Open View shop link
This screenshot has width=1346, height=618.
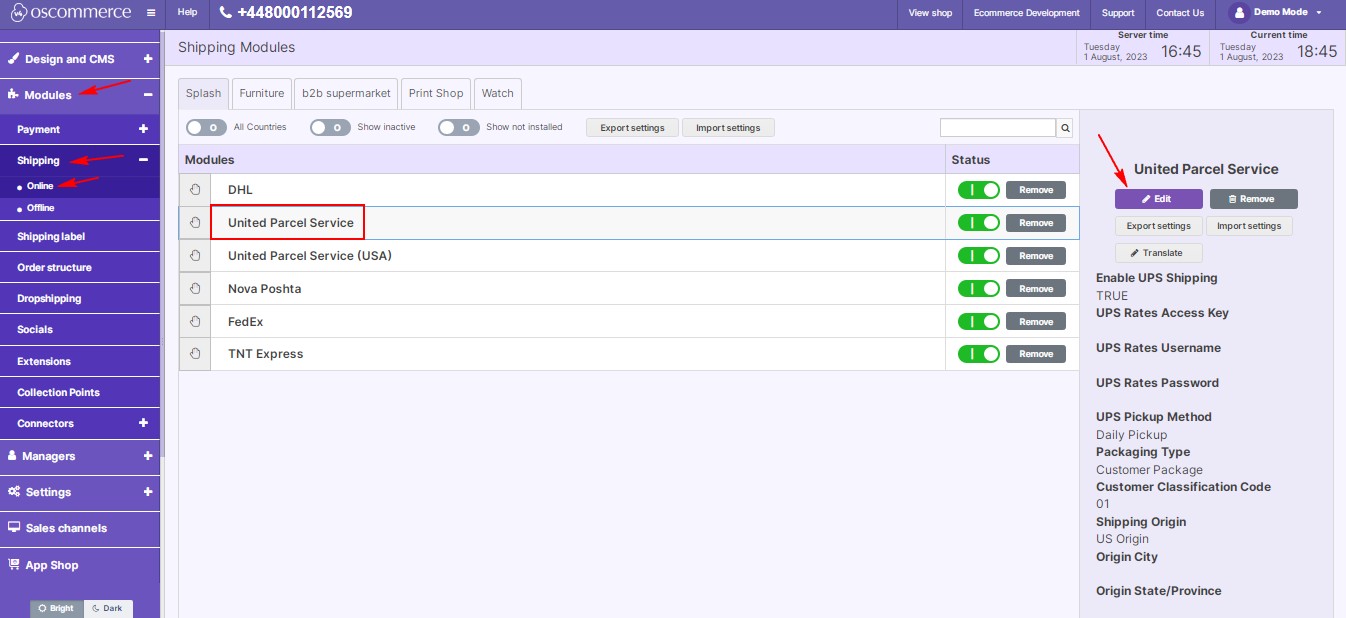(930, 13)
